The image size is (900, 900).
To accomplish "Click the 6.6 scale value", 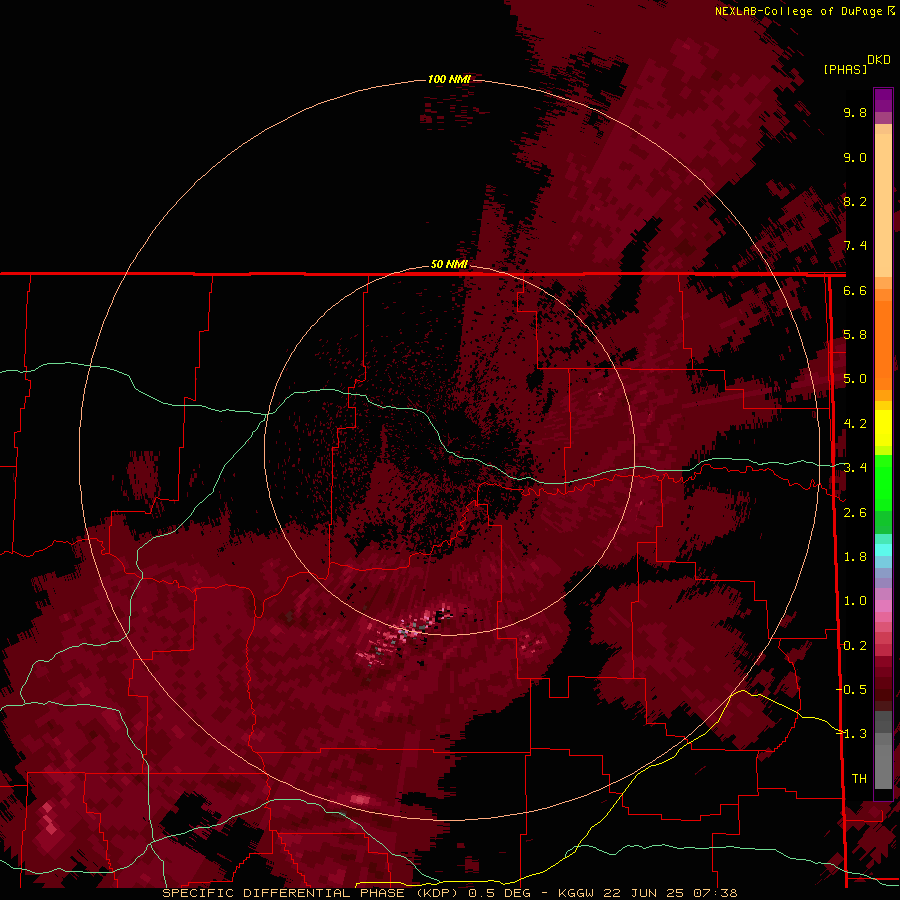I will [x=855, y=291].
